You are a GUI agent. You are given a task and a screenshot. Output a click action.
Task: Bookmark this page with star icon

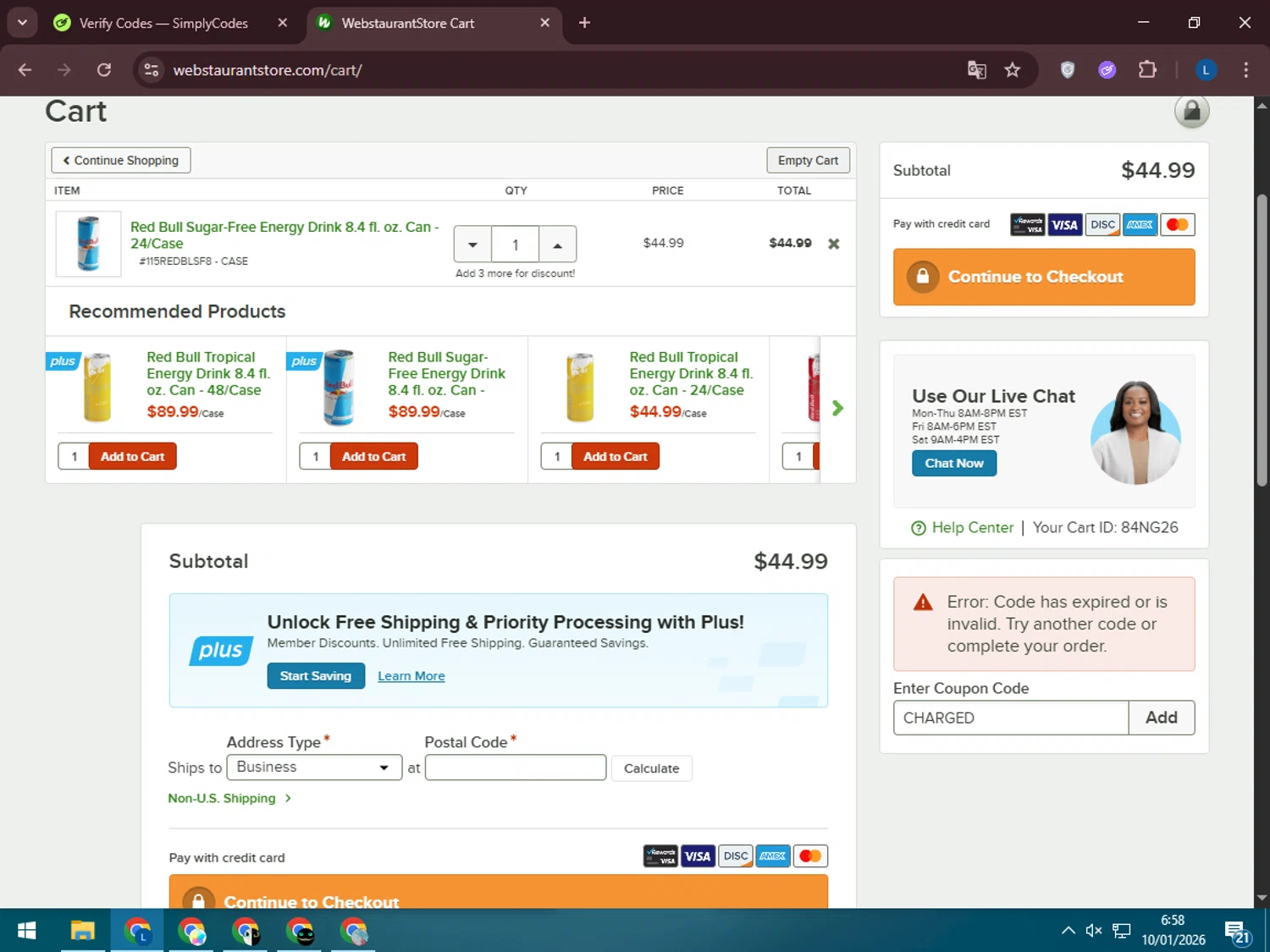point(1013,70)
